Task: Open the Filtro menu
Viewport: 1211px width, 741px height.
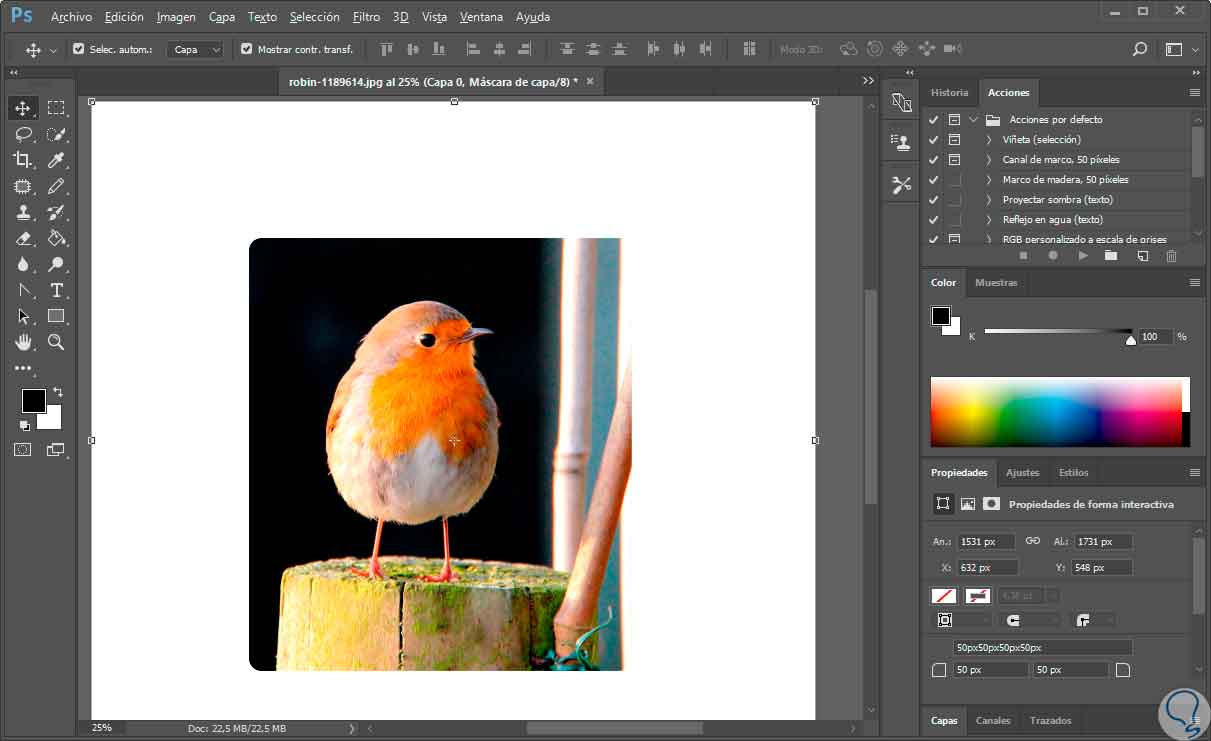Action: coord(366,17)
